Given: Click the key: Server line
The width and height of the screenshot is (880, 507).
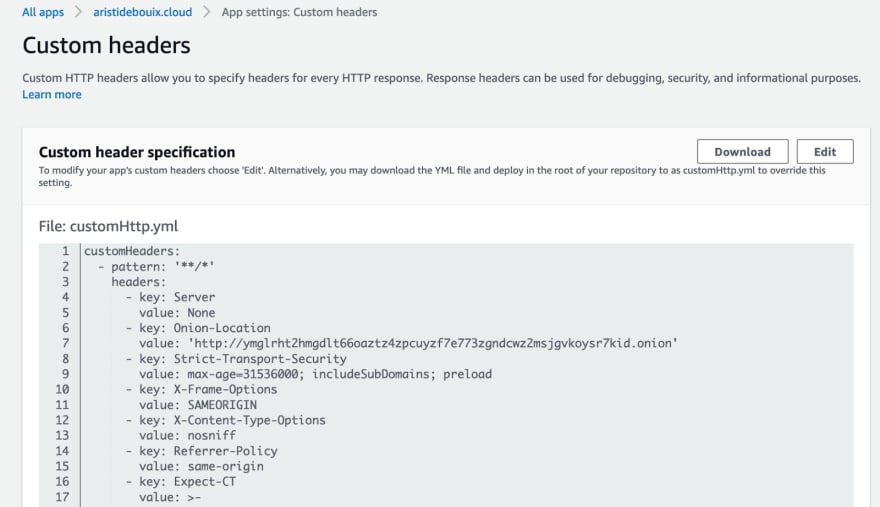Looking at the screenshot, I should pyautogui.click(x=170, y=297).
